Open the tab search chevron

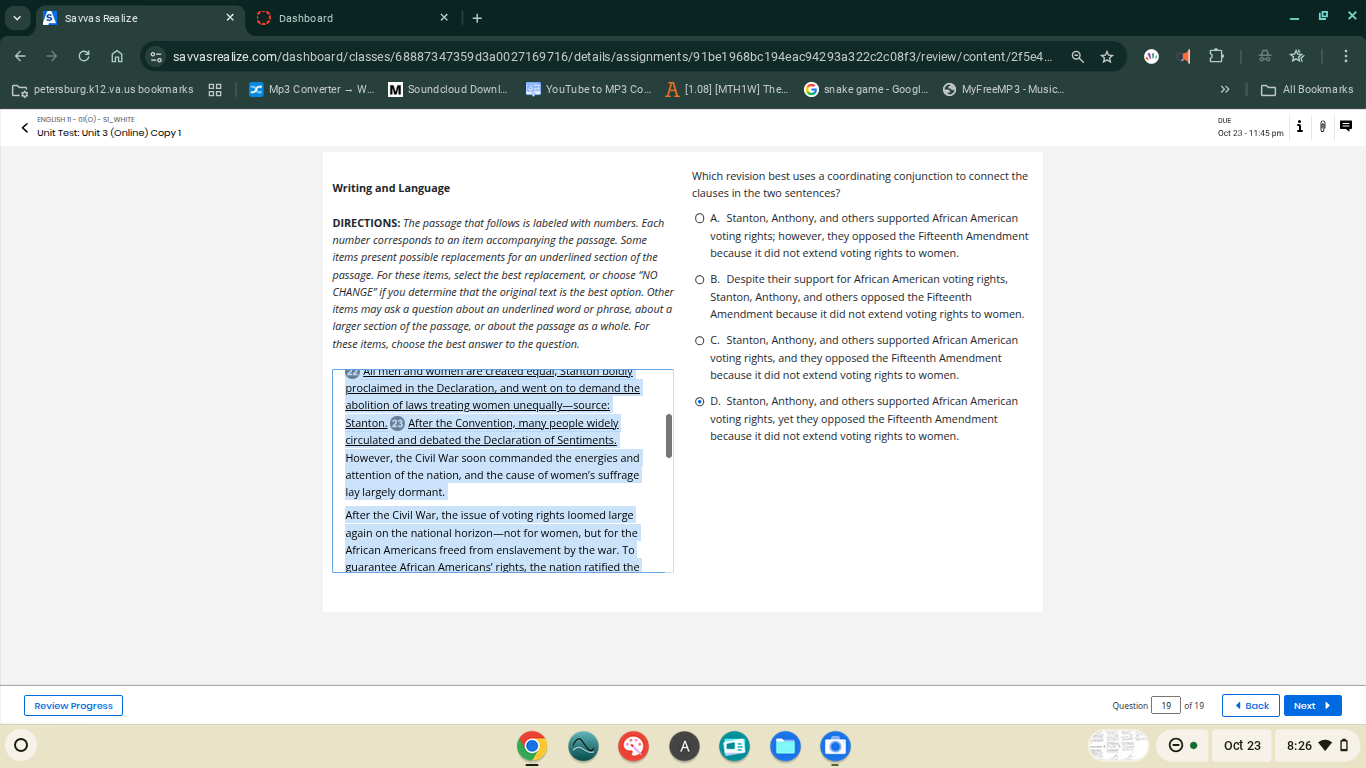point(16,17)
